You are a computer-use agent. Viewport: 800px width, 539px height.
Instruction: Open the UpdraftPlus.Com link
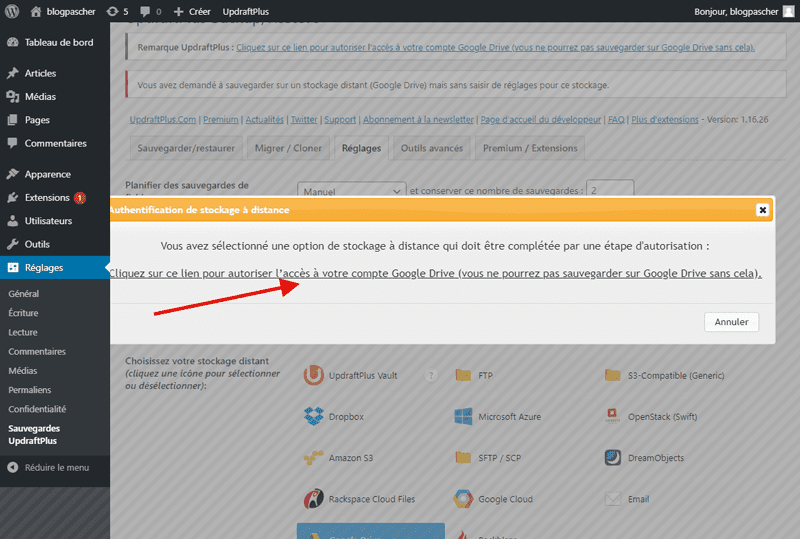coord(163,119)
